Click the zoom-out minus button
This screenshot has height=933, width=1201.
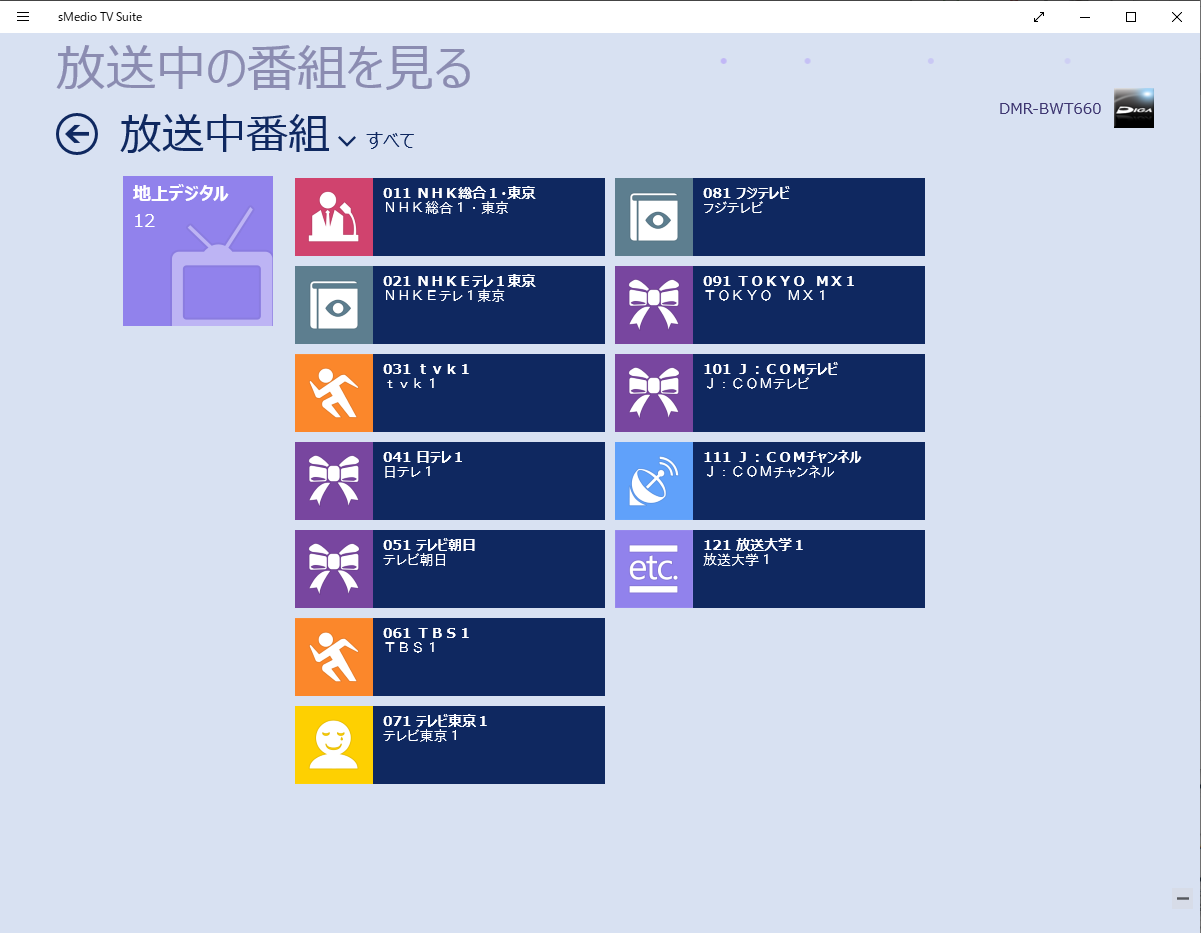tap(1182, 898)
